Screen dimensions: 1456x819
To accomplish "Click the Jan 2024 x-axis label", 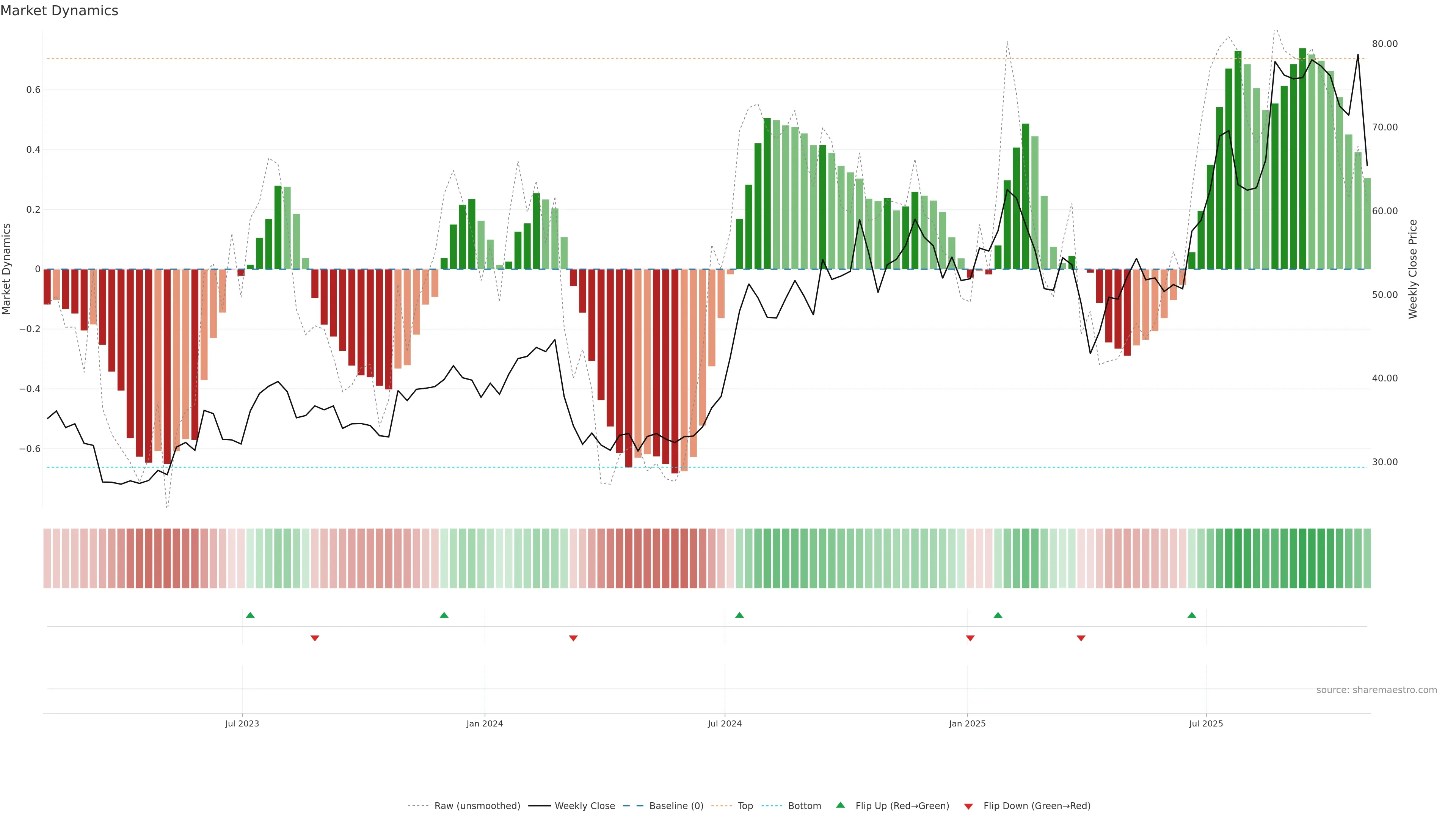I will point(485,723).
